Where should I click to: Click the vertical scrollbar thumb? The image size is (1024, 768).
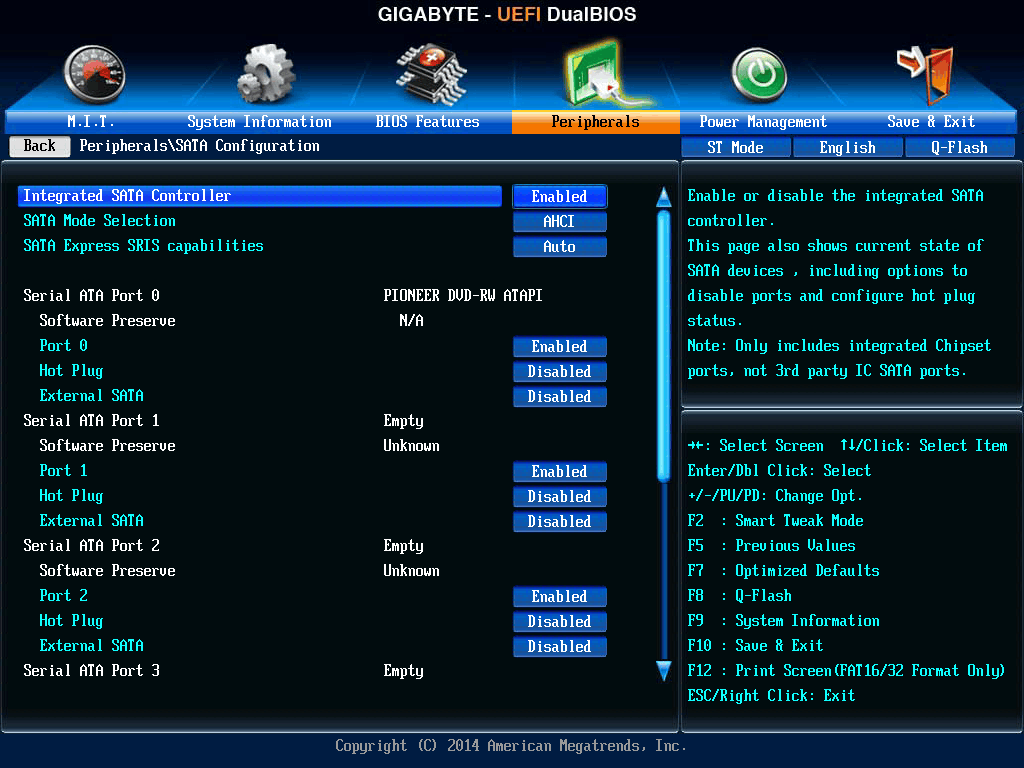pyautogui.click(x=664, y=346)
